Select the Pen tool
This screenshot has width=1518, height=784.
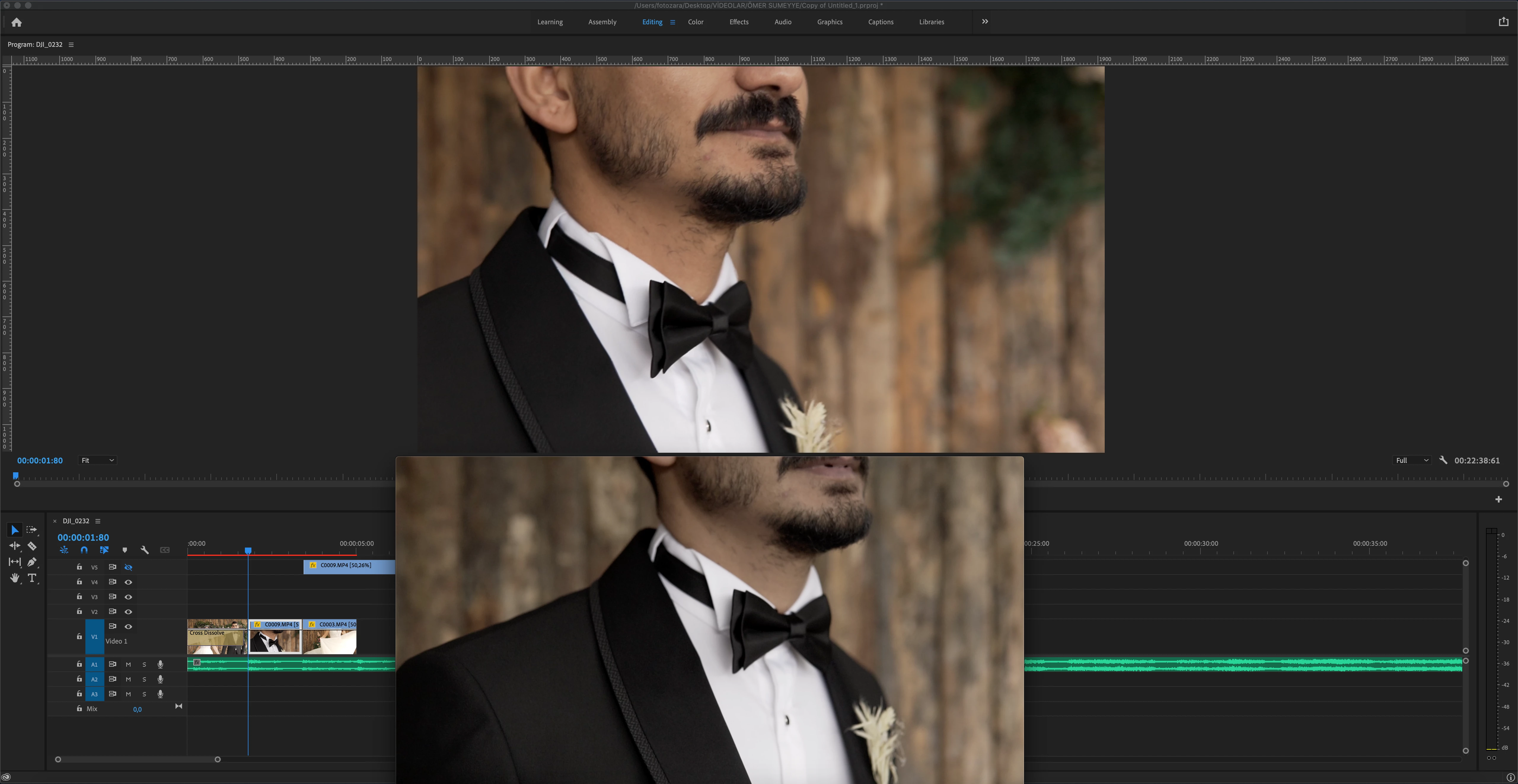pyautogui.click(x=32, y=562)
